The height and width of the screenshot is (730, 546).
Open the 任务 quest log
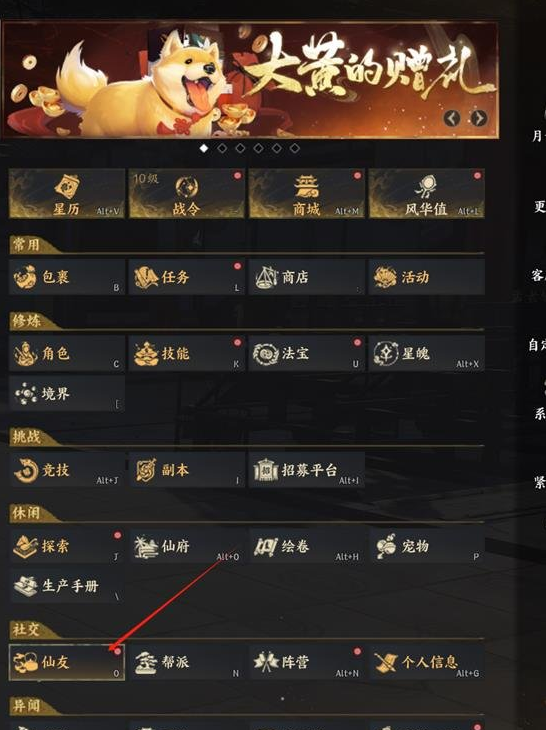tap(187, 277)
